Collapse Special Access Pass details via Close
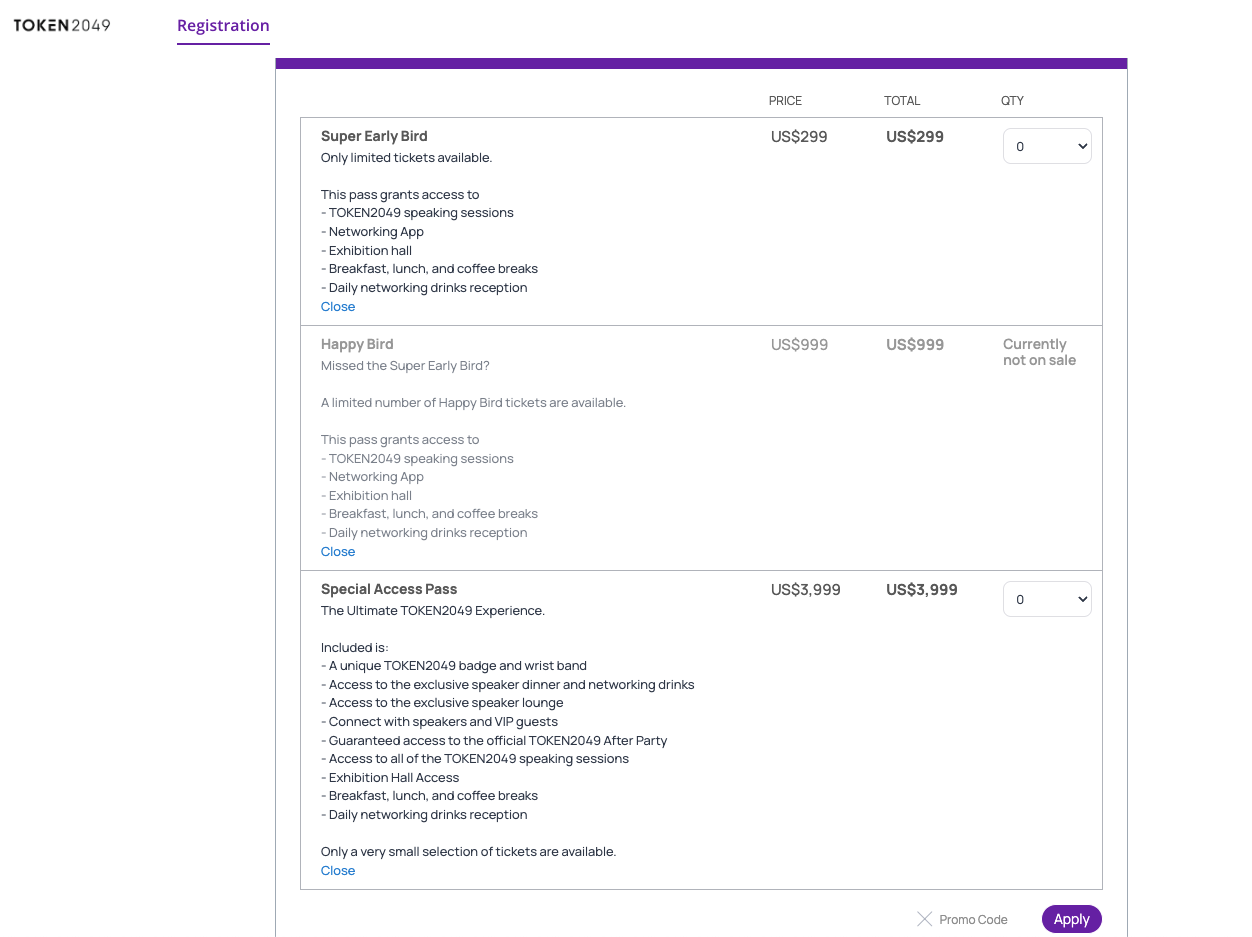Screen dimensions: 1252x937 (x=338, y=871)
